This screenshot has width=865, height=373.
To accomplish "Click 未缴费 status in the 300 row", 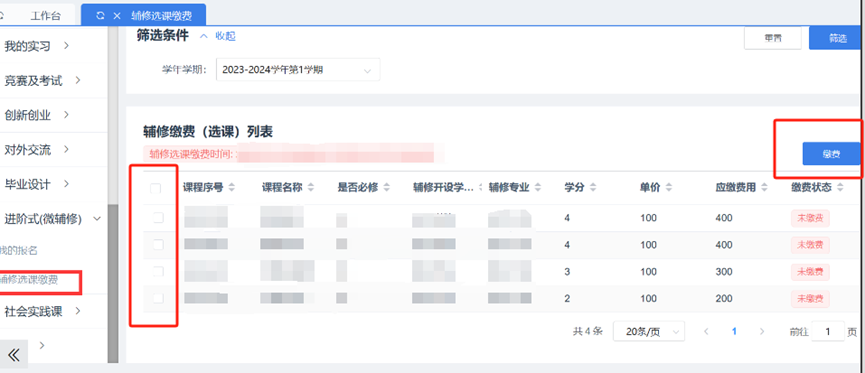I will [810, 271].
